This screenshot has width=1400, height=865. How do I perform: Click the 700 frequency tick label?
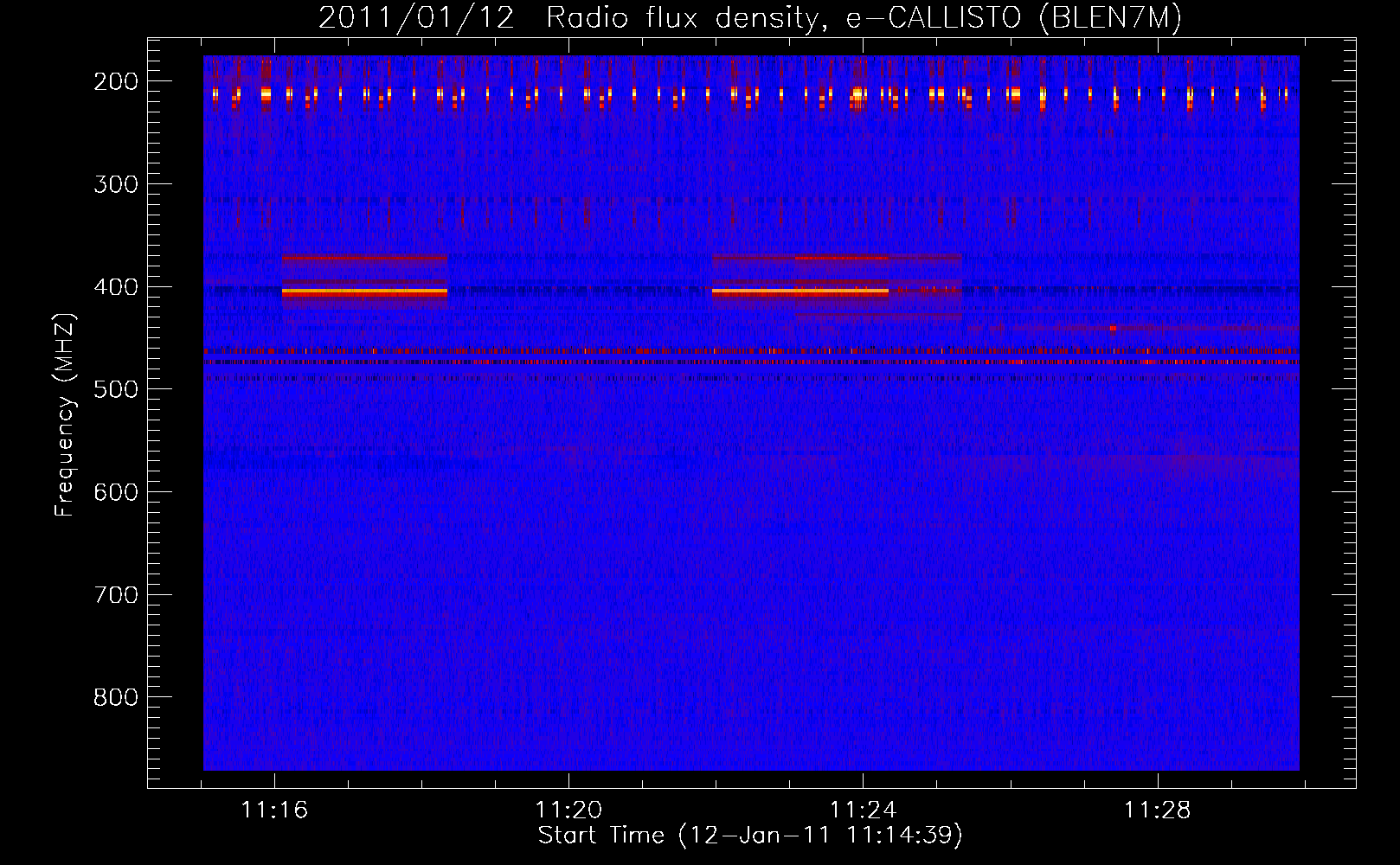tap(116, 595)
